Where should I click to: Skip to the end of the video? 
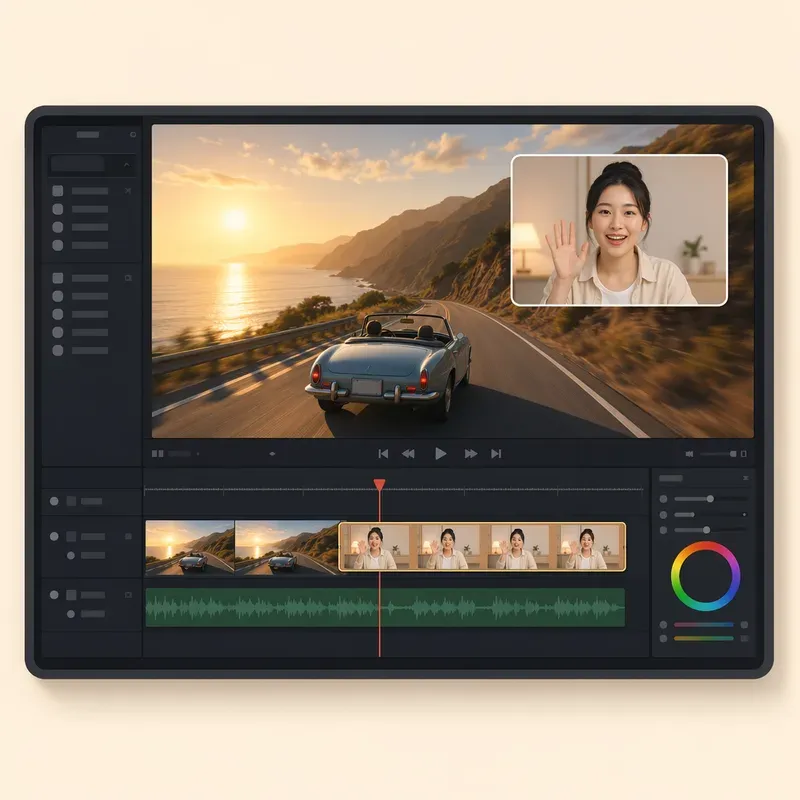point(496,454)
